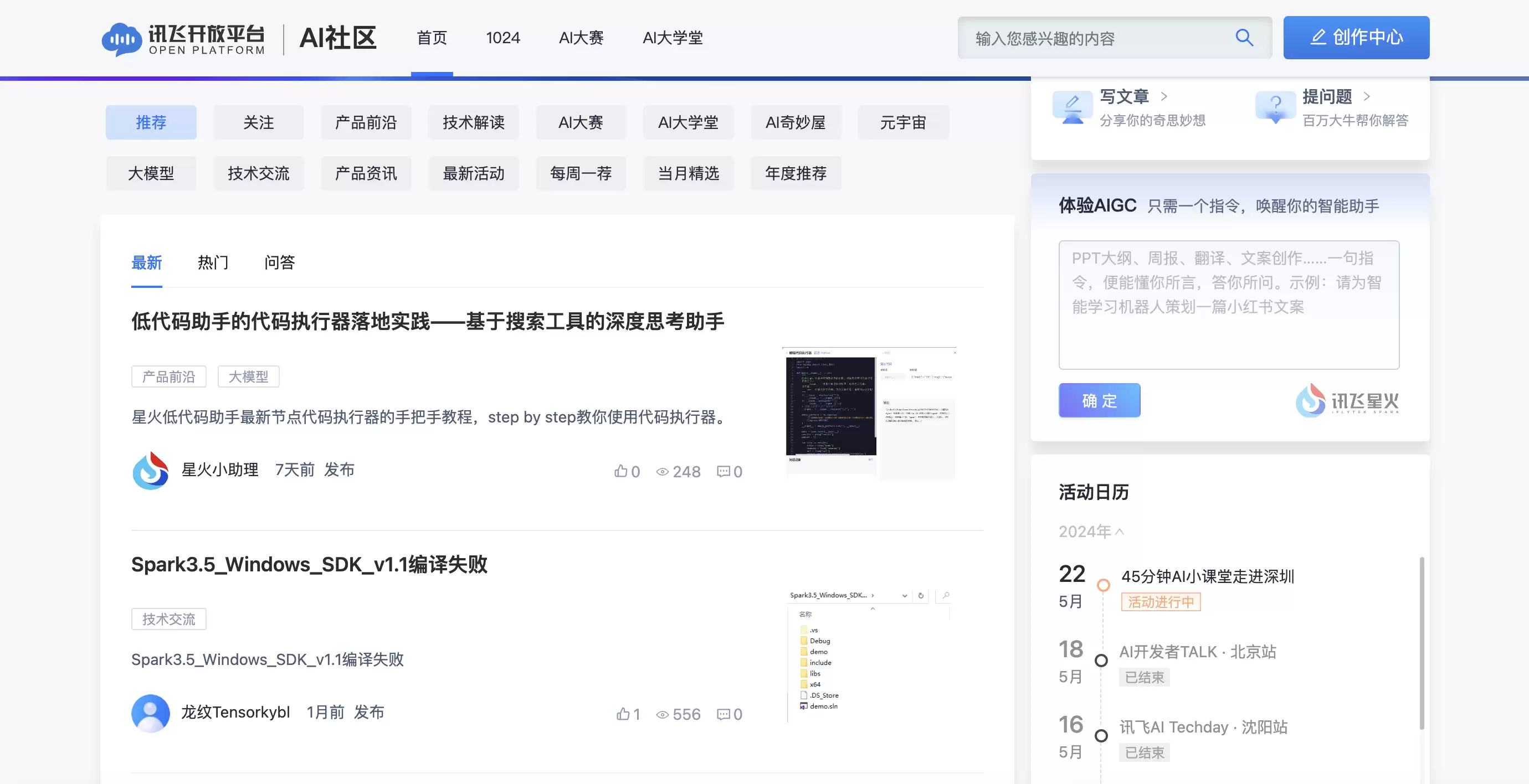Screen dimensions: 1529x784
Task: Click the activity calendar scrollbar
Action: tap(1422, 643)
